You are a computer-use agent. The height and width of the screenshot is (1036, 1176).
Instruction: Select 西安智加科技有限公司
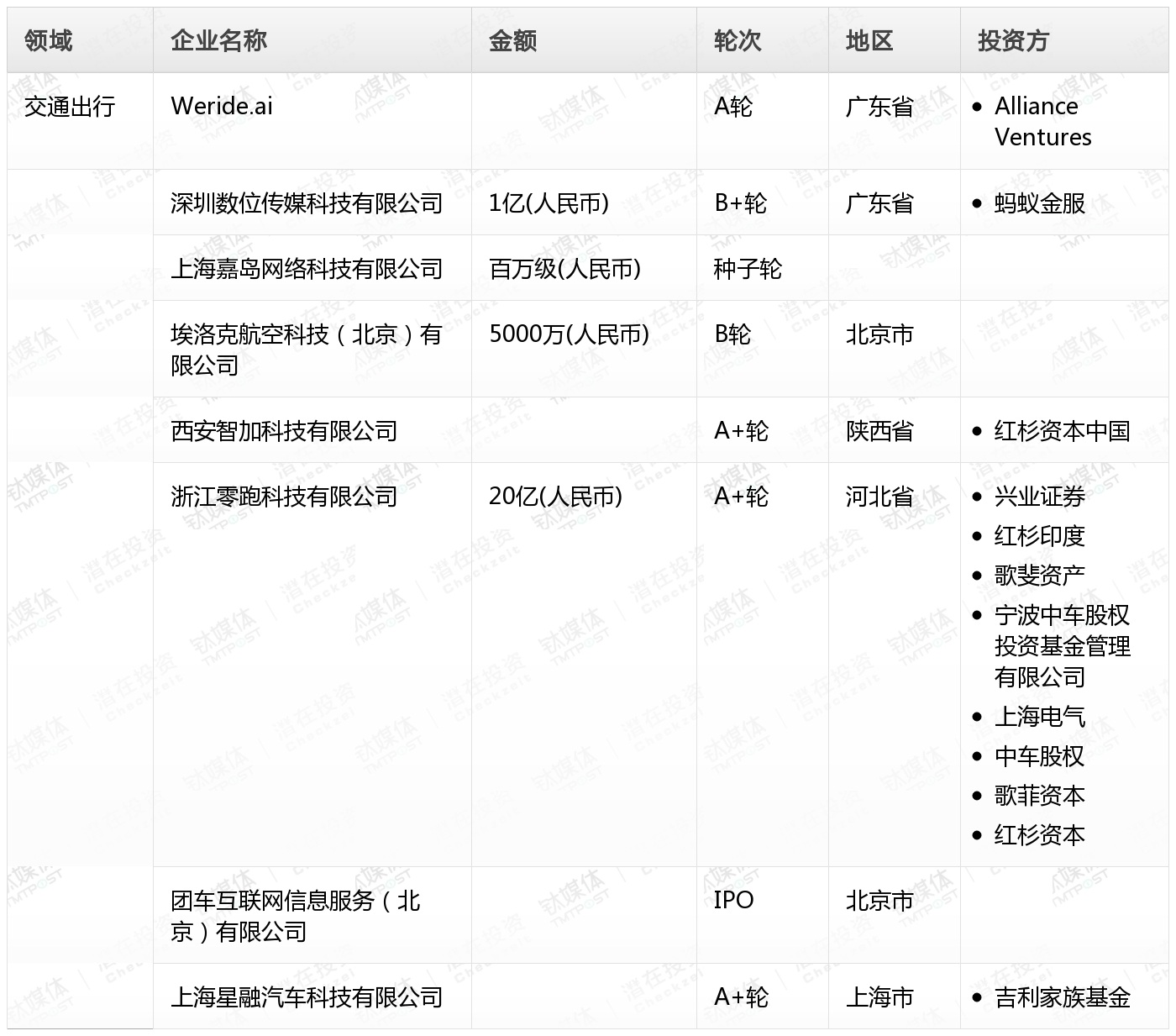tap(284, 431)
